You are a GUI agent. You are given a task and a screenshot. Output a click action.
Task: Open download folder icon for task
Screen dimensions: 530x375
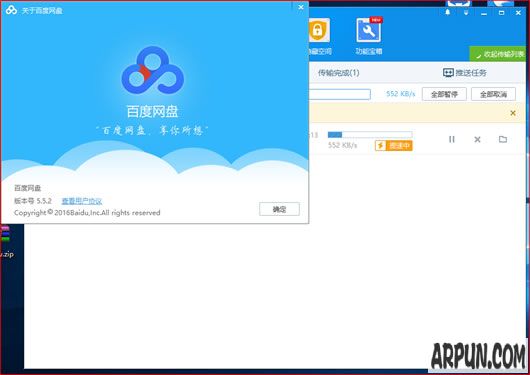point(503,139)
